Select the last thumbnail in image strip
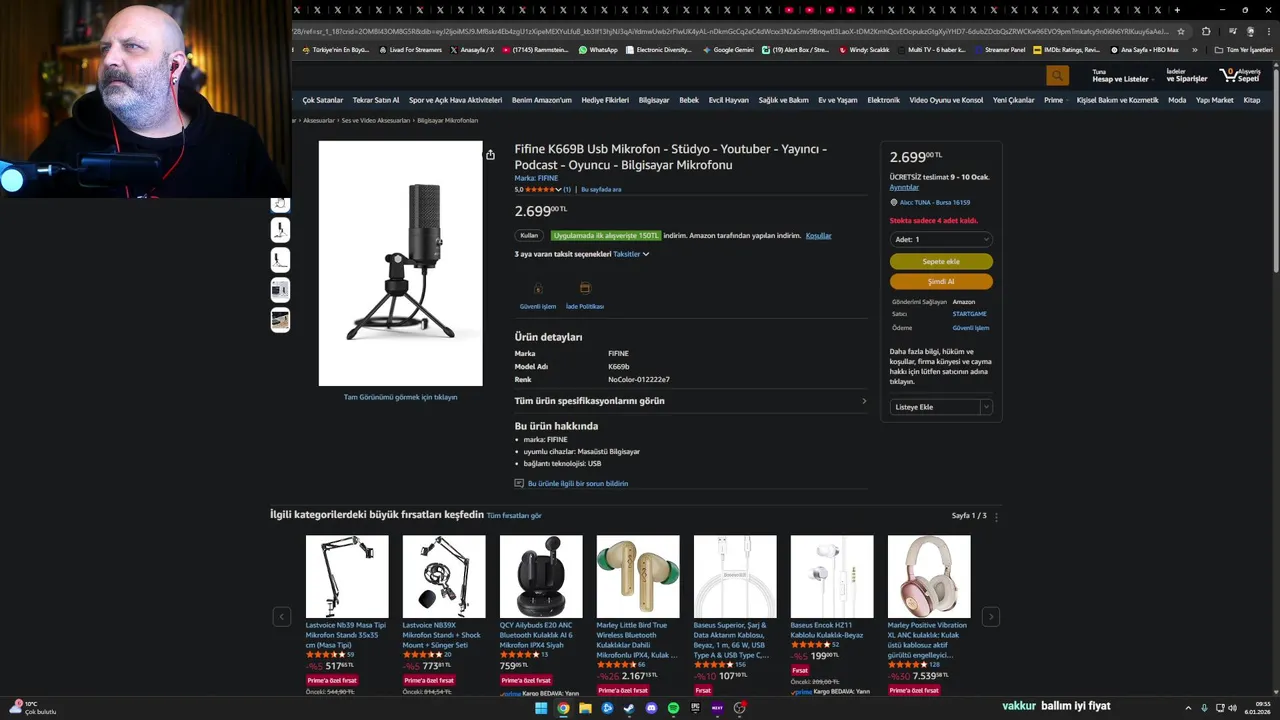1280x720 pixels. (x=280, y=320)
